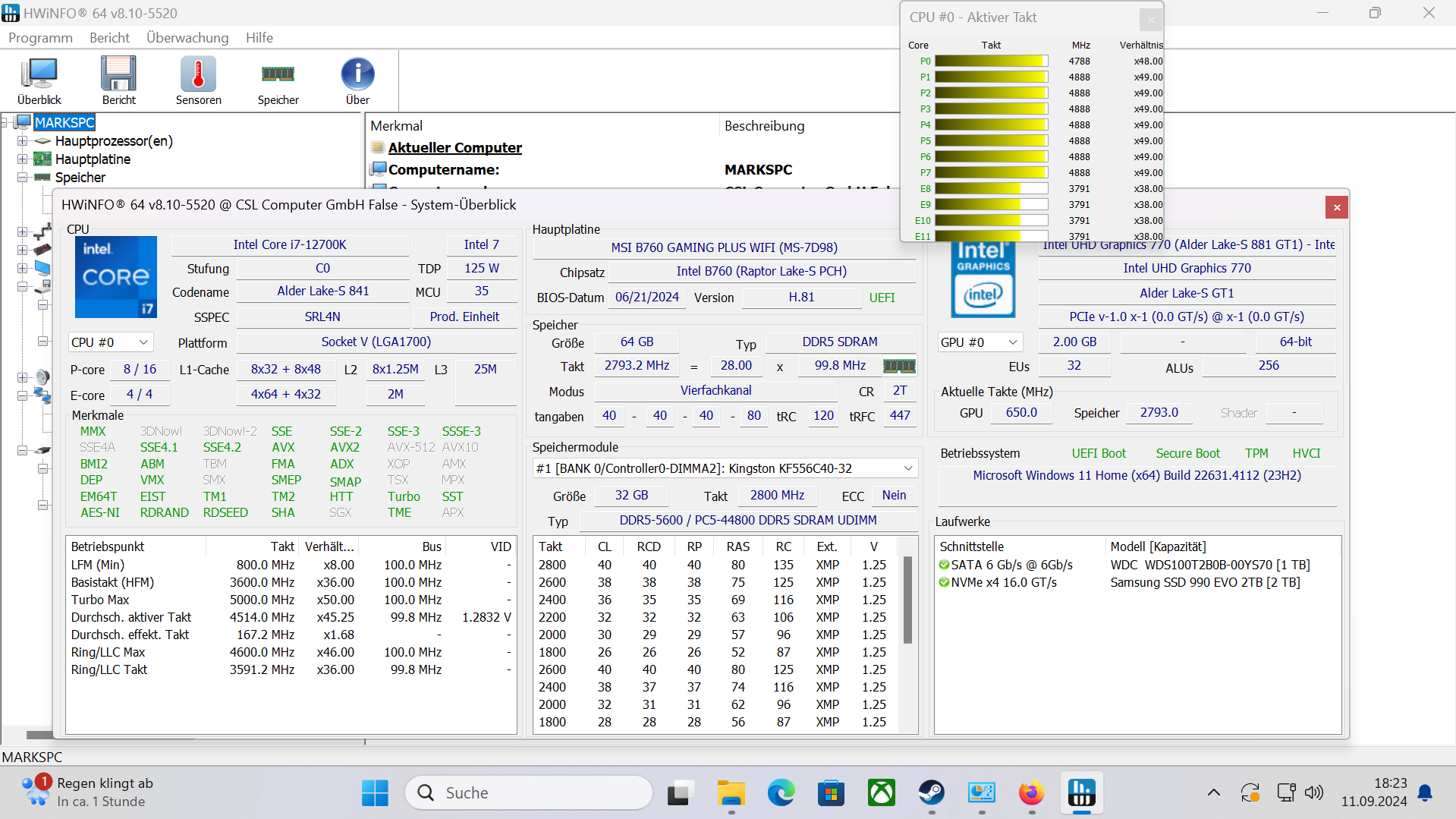Open the weather widget 'Regen klingt ab'
Screen dimensions: 1456x819
[x=87, y=792]
